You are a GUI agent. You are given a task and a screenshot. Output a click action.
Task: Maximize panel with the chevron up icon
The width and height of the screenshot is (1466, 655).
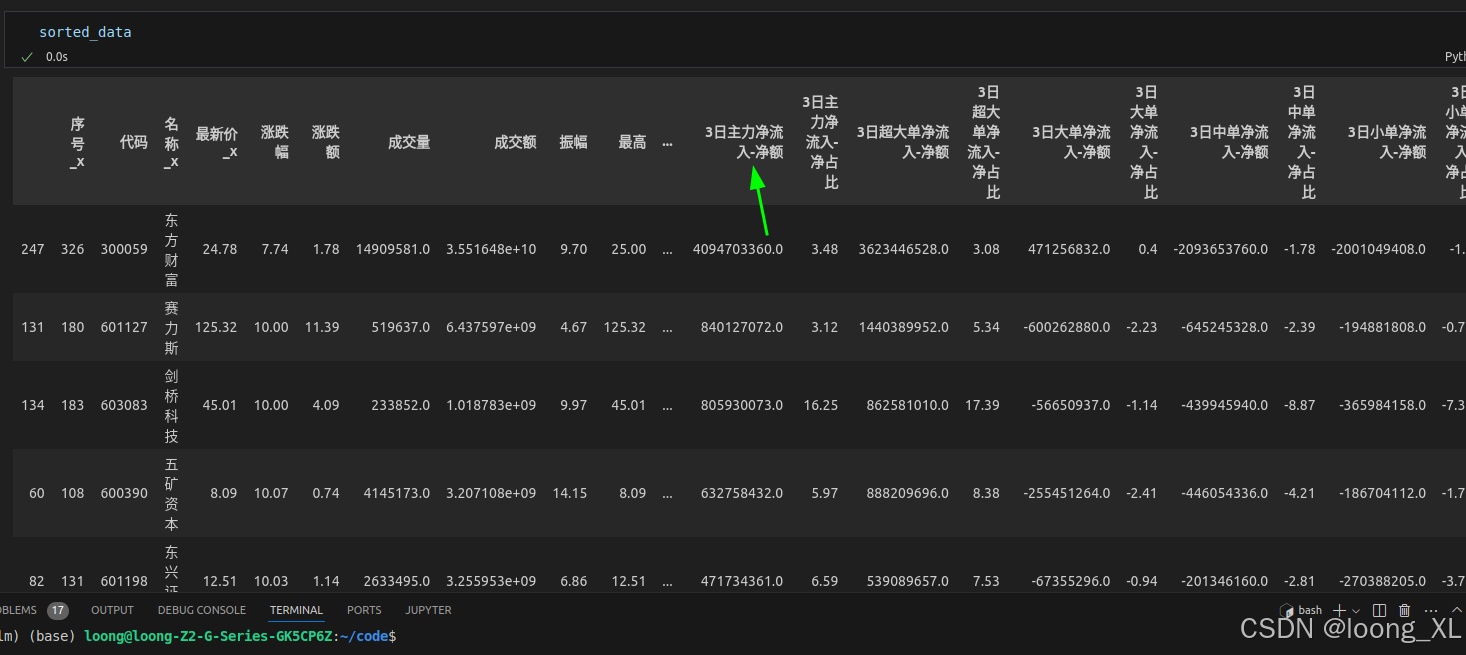[1456, 610]
